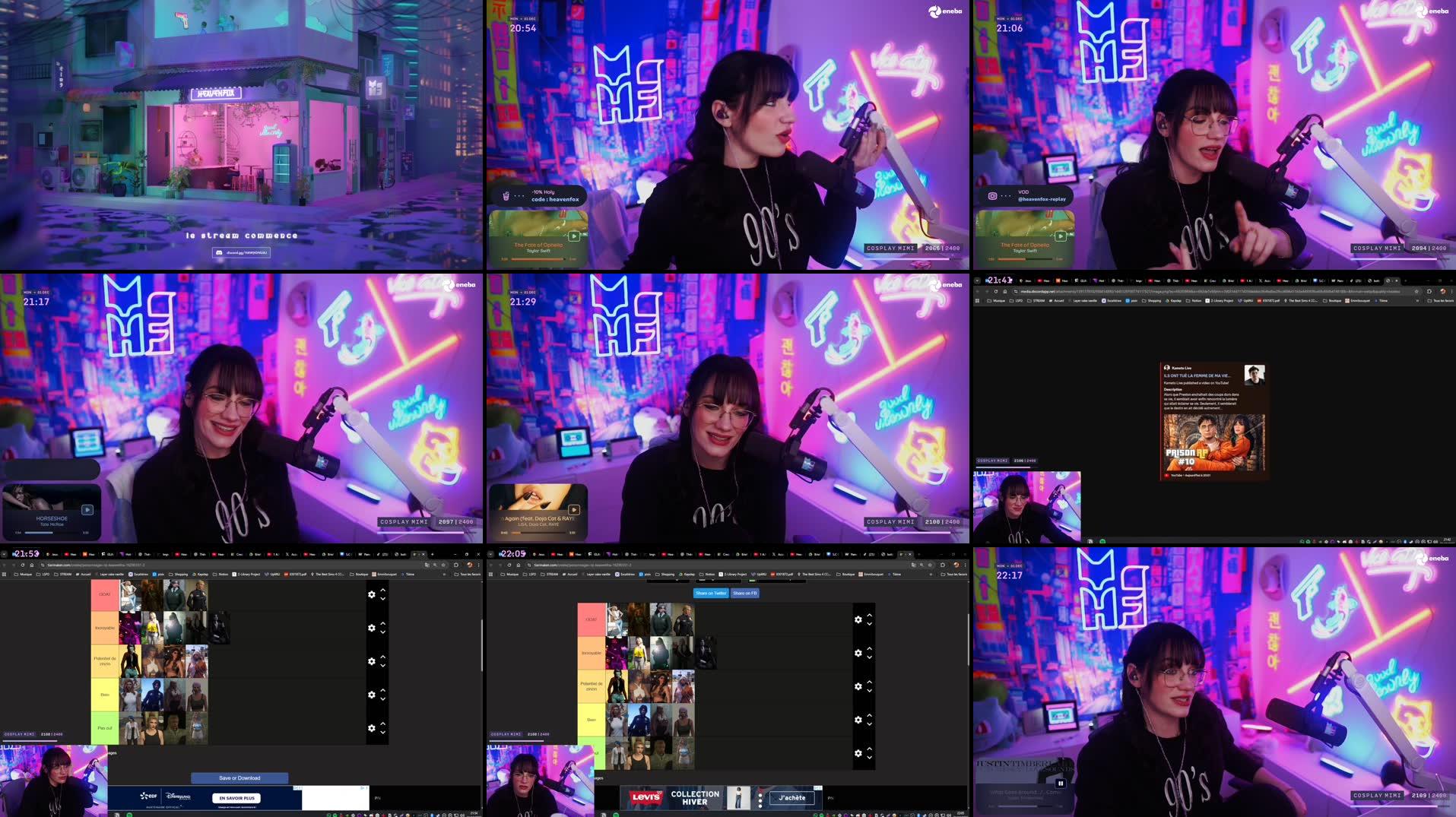The width and height of the screenshot is (1456, 817).
Task: Open the Tous les favoris bookmarks dropdown
Action: 465,575
